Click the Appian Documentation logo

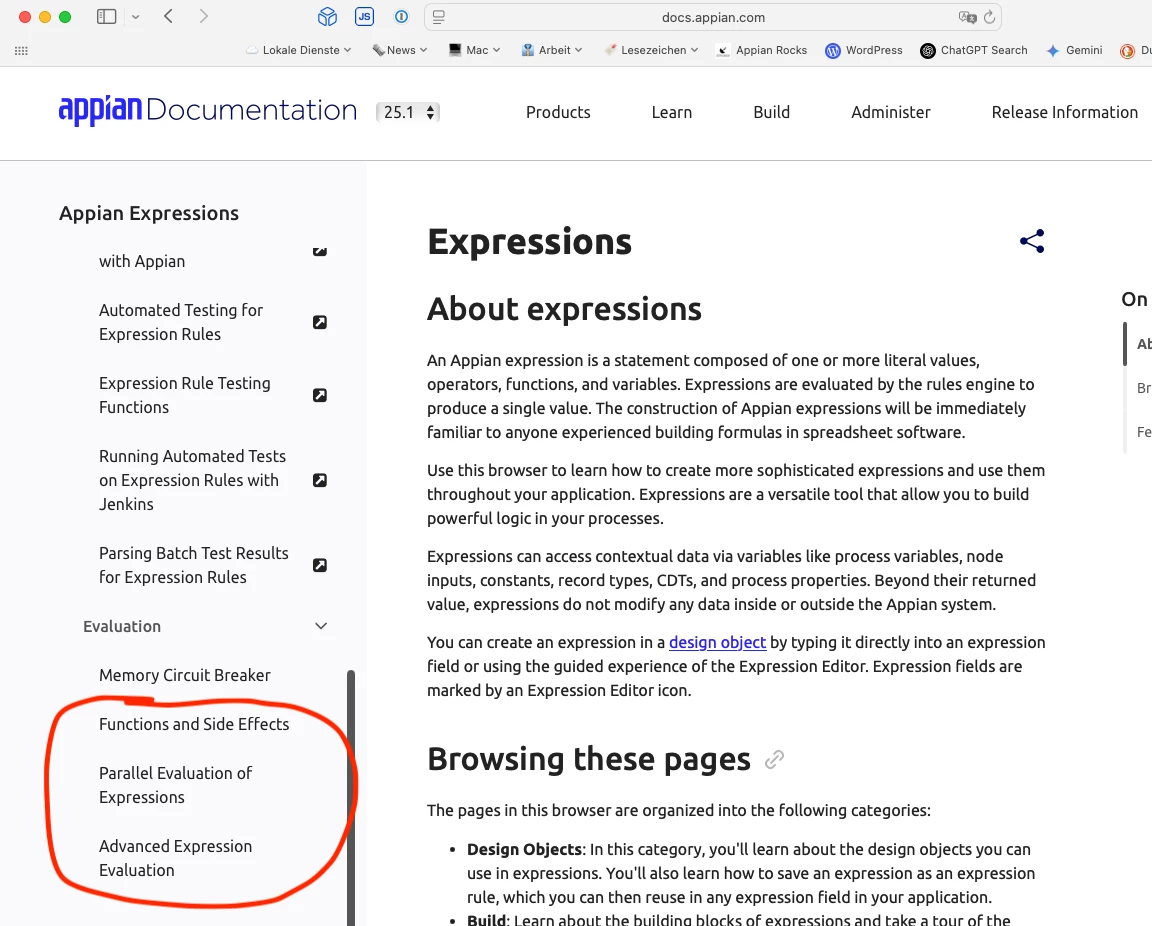tap(208, 110)
